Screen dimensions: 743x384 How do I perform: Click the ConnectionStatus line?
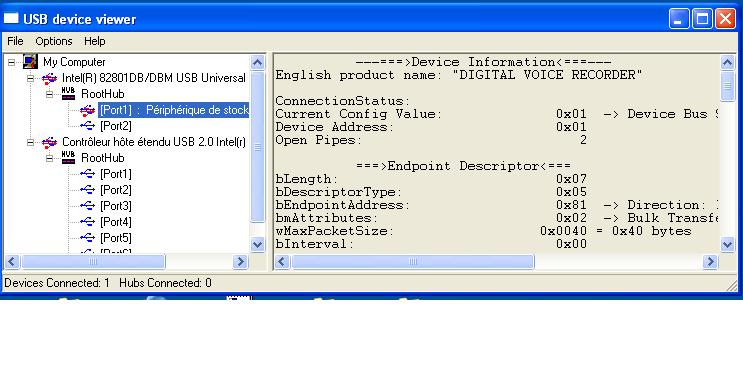point(343,101)
